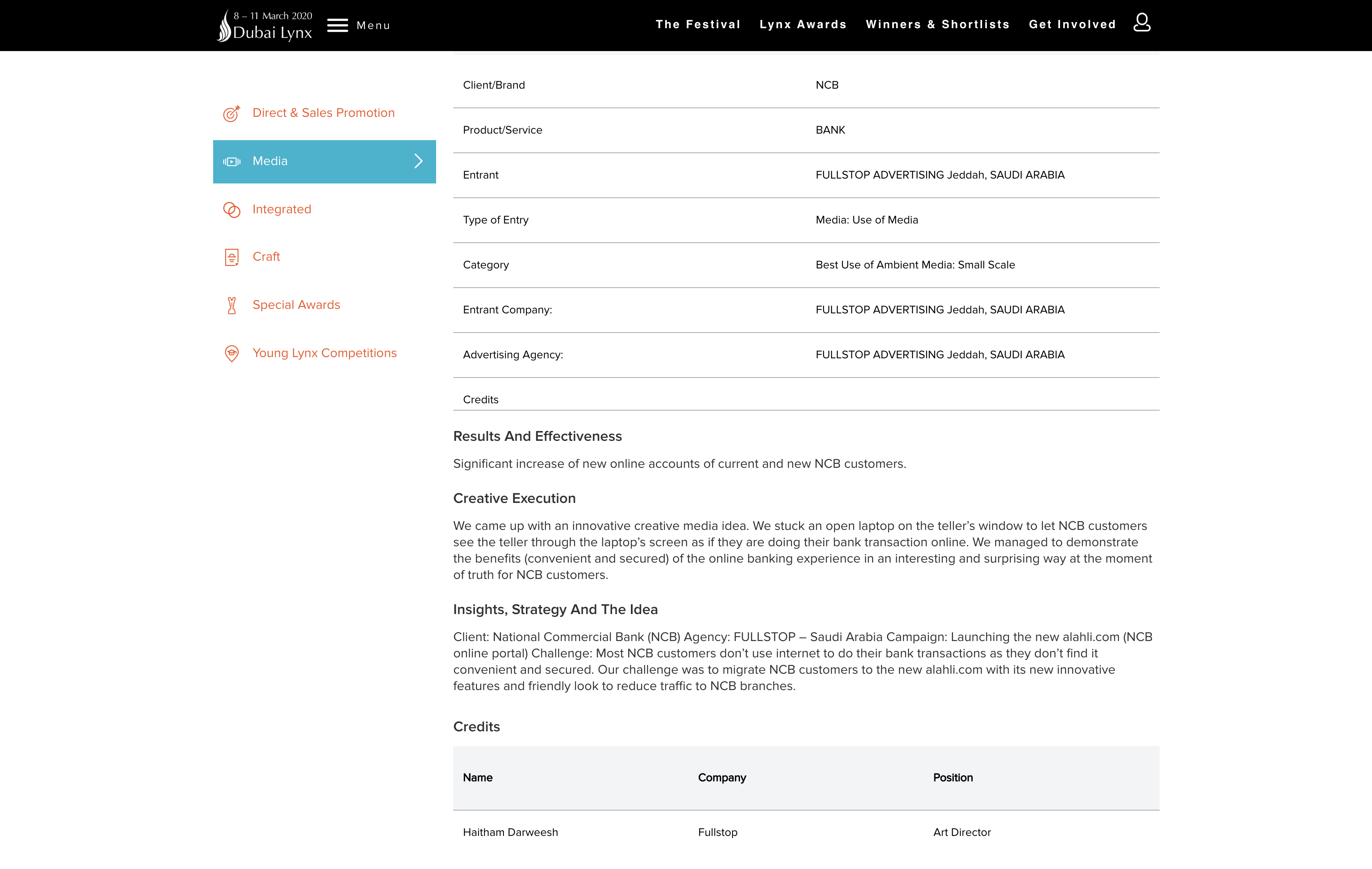Image resolution: width=1372 pixels, height=869 pixels.
Task: Click the Name column header
Action: (x=477, y=778)
